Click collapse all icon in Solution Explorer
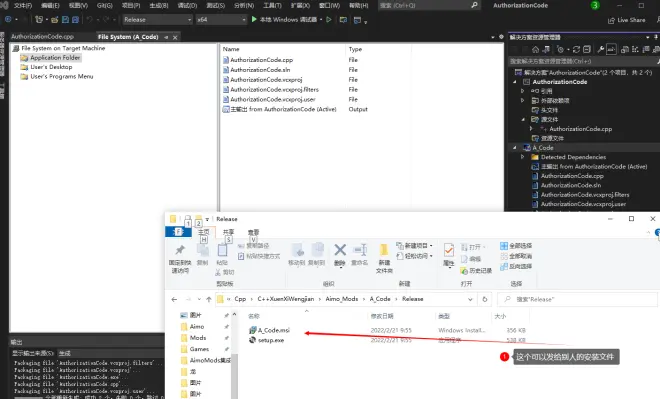The height and width of the screenshot is (399, 660). click(587, 50)
